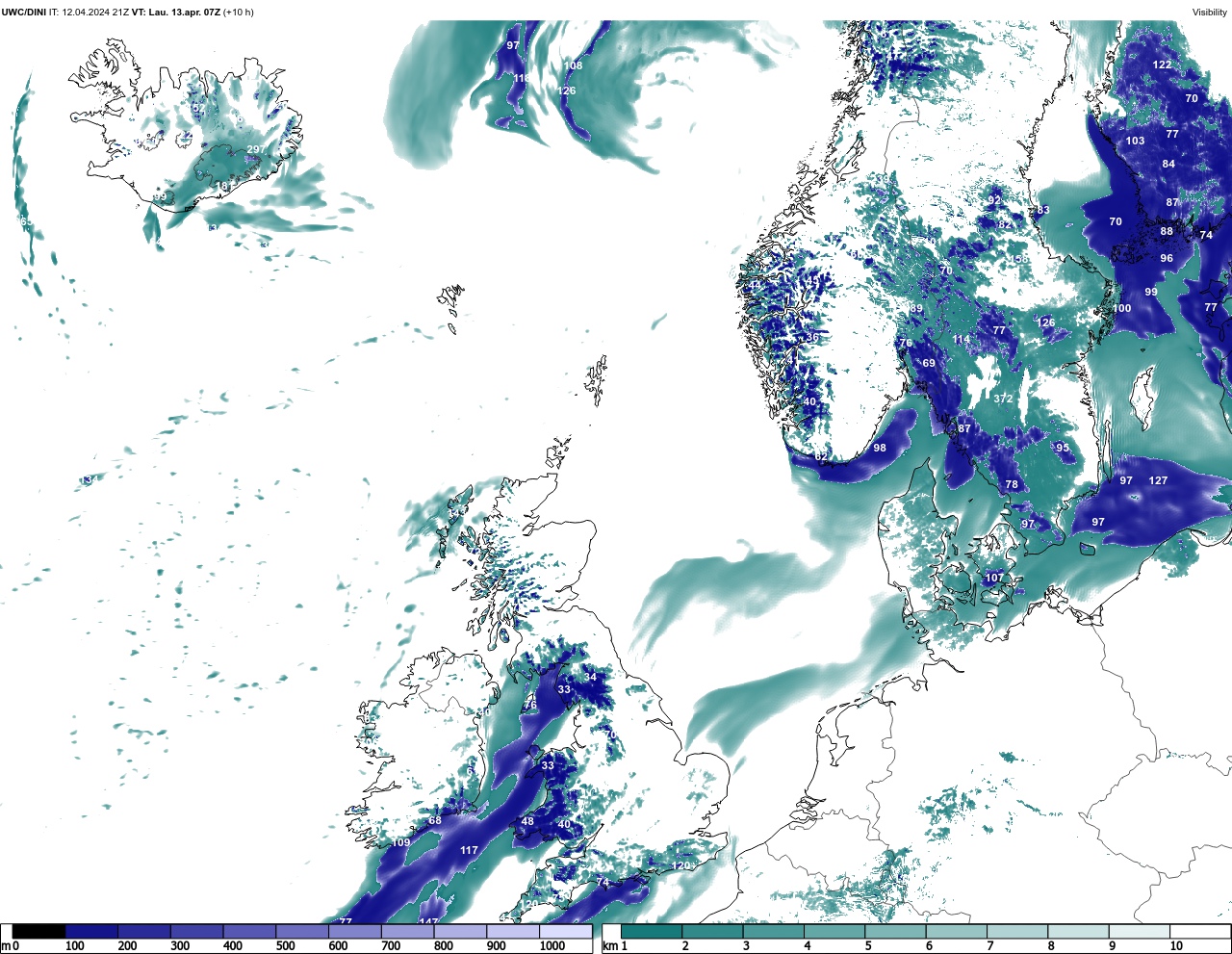
Task: Click the '372' value over Sweden
Action: [x=1003, y=399]
